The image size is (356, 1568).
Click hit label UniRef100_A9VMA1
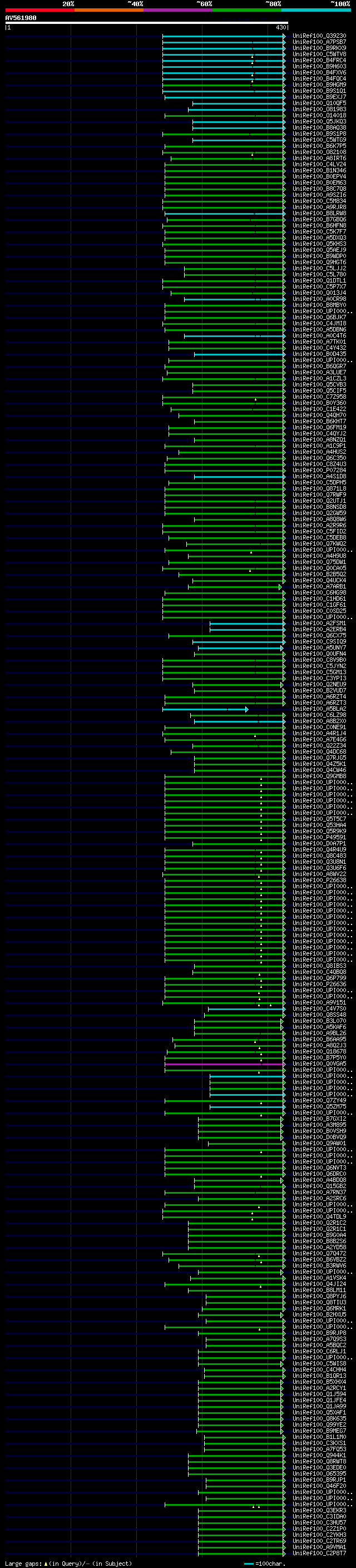pos(319,1547)
